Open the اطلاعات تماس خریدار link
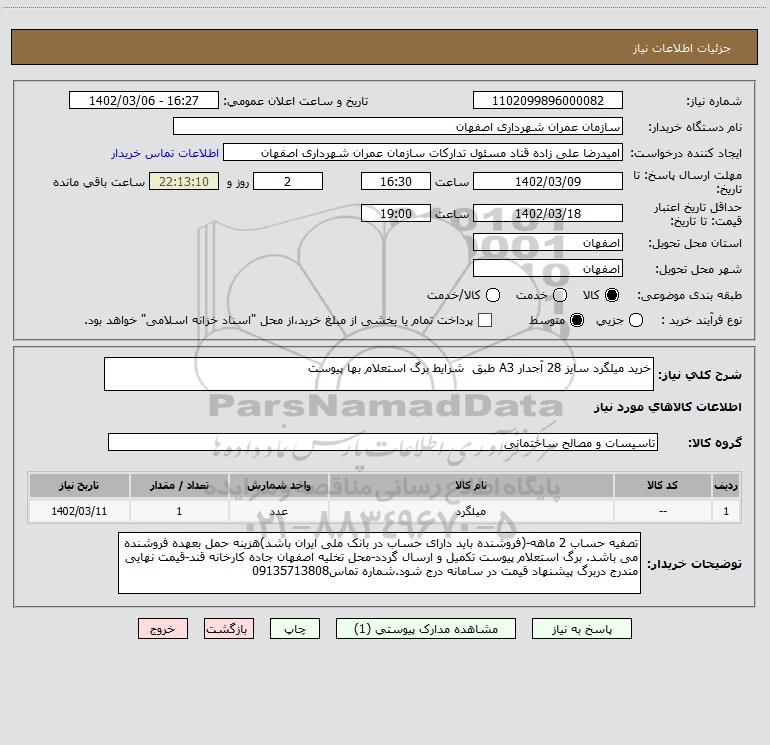 tap(165, 153)
